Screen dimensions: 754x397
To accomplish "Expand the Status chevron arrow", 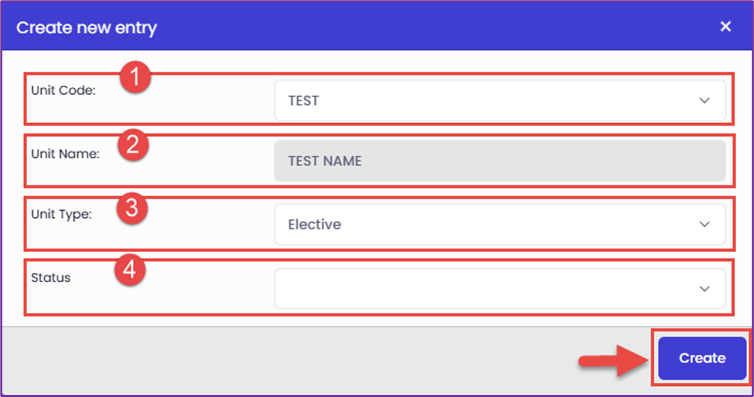I will tap(704, 289).
